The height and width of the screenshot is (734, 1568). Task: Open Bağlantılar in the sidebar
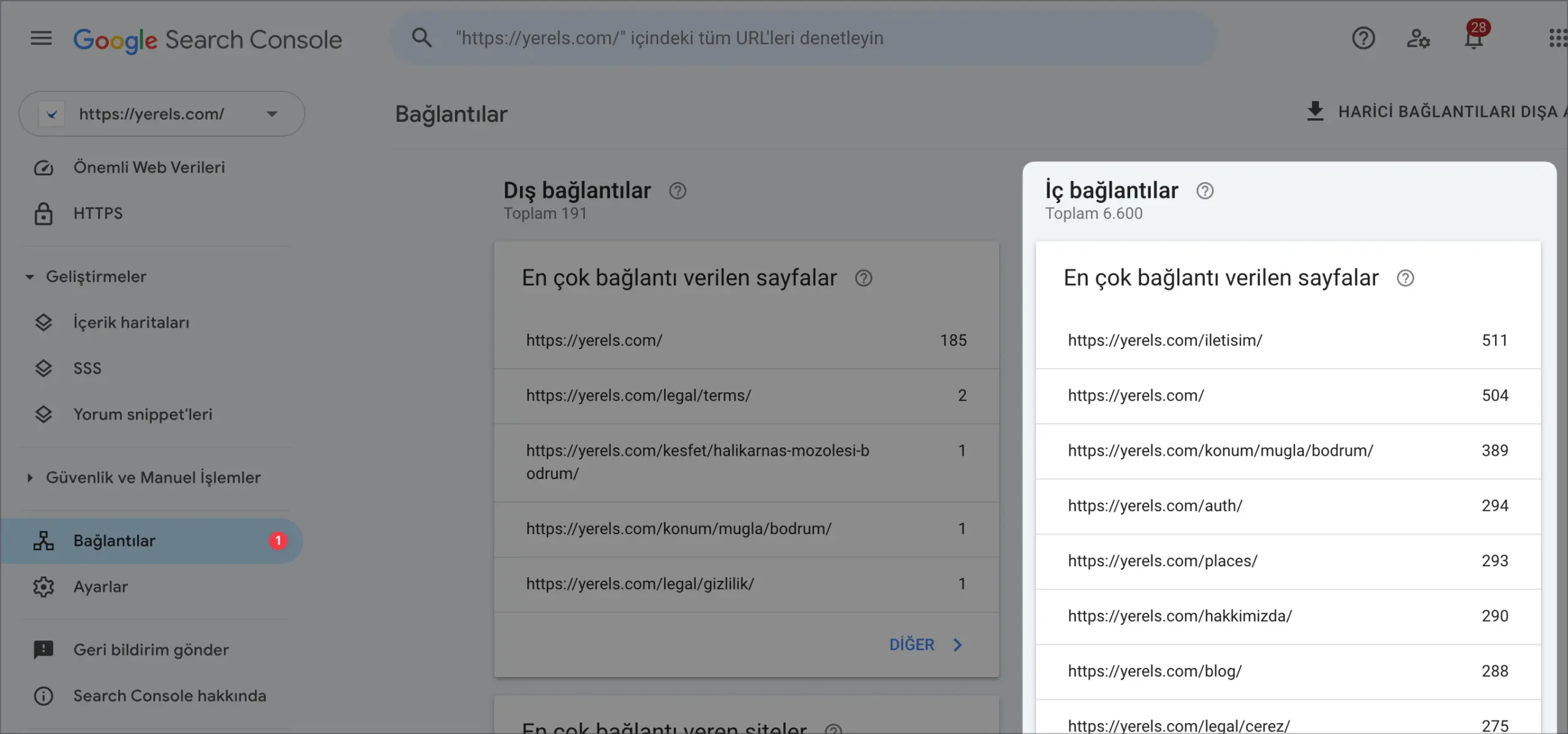[152, 541]
